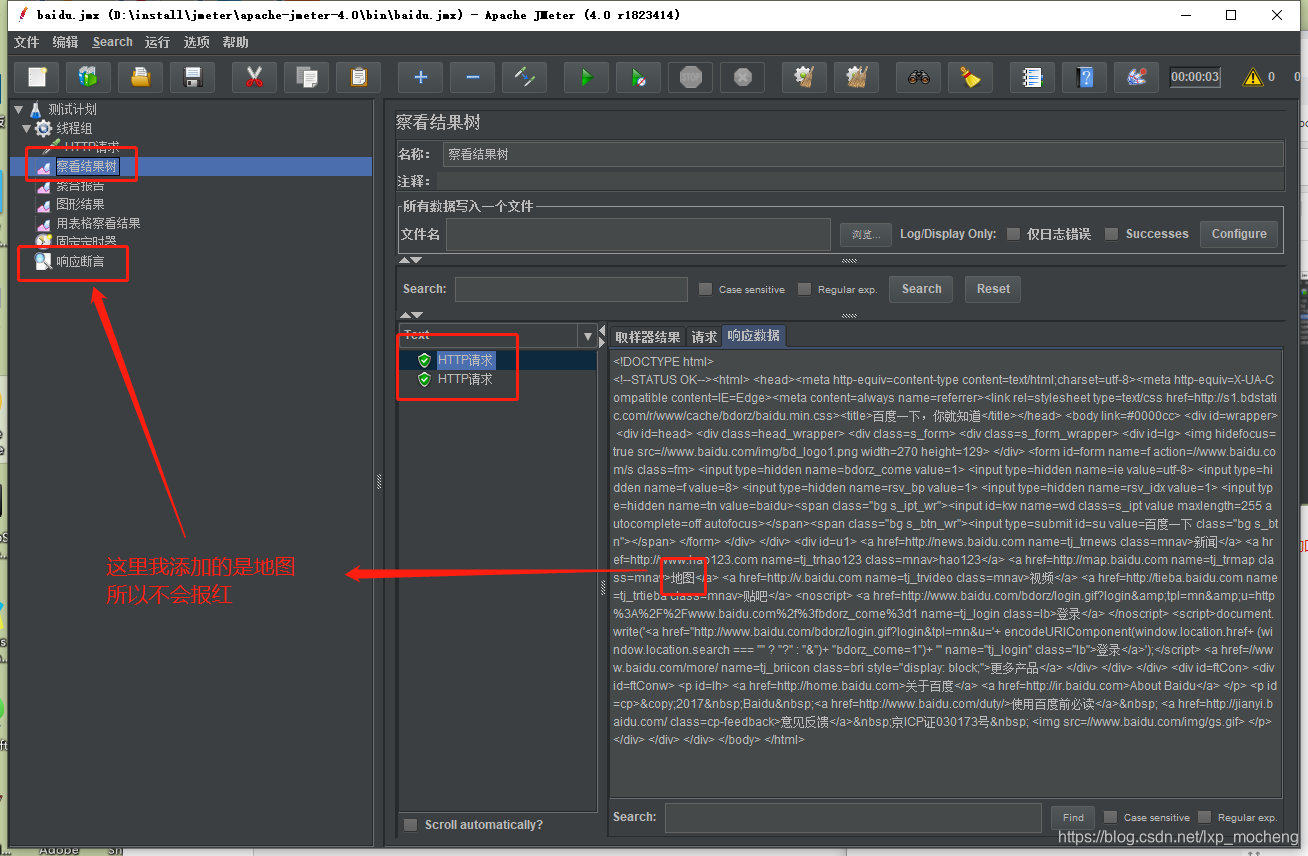Open the Templates toolbar icon
The image size is (1308, 856).
(x=89, y=77)
